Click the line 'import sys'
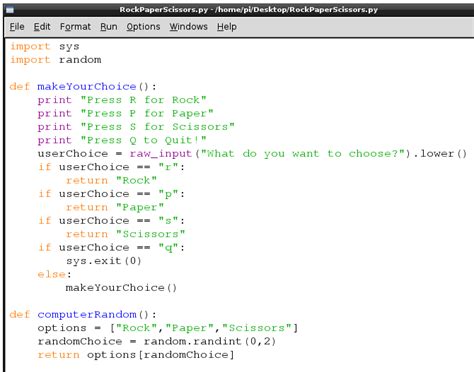 45,46
